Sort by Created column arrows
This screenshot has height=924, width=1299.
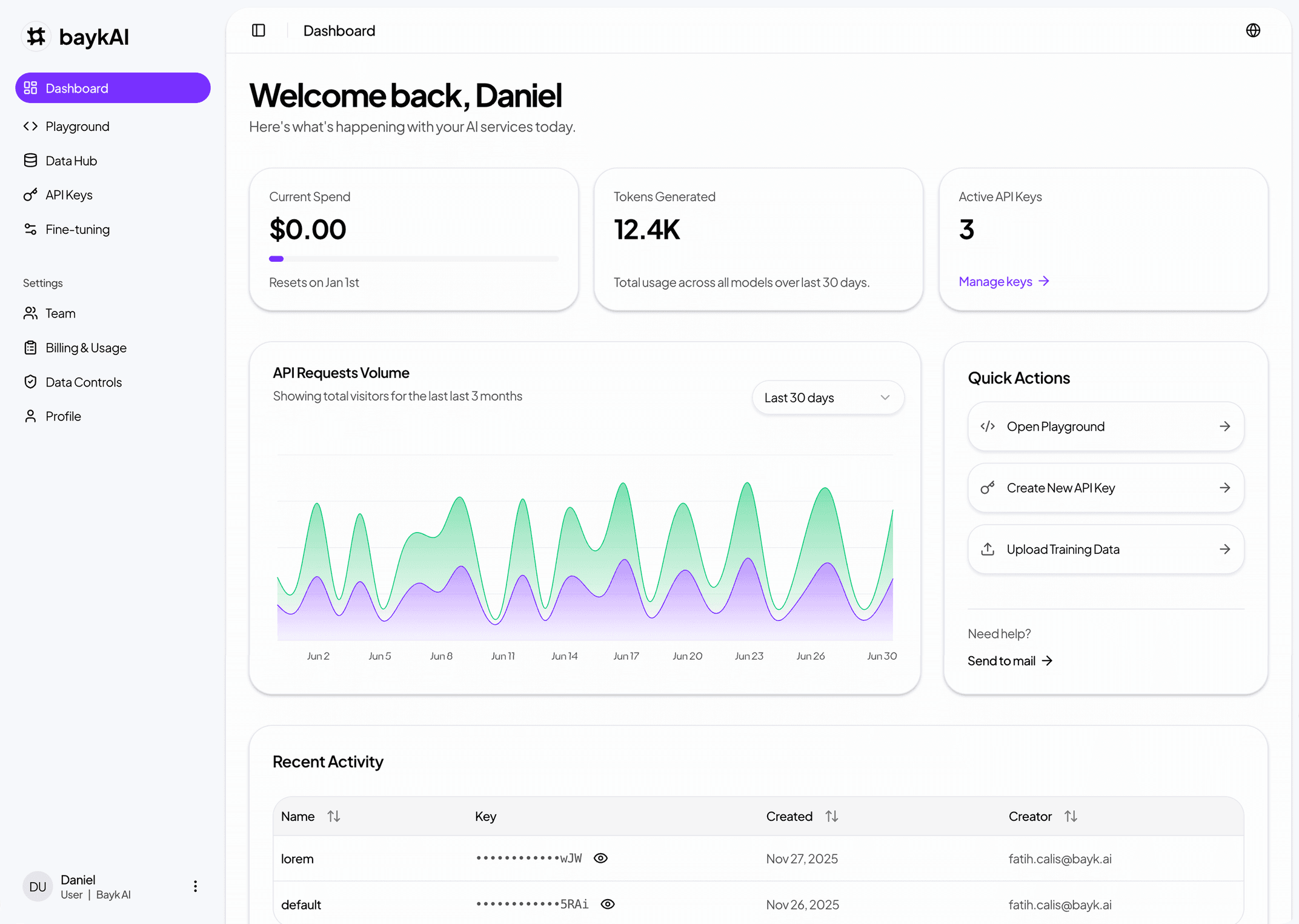coord(832,816)
